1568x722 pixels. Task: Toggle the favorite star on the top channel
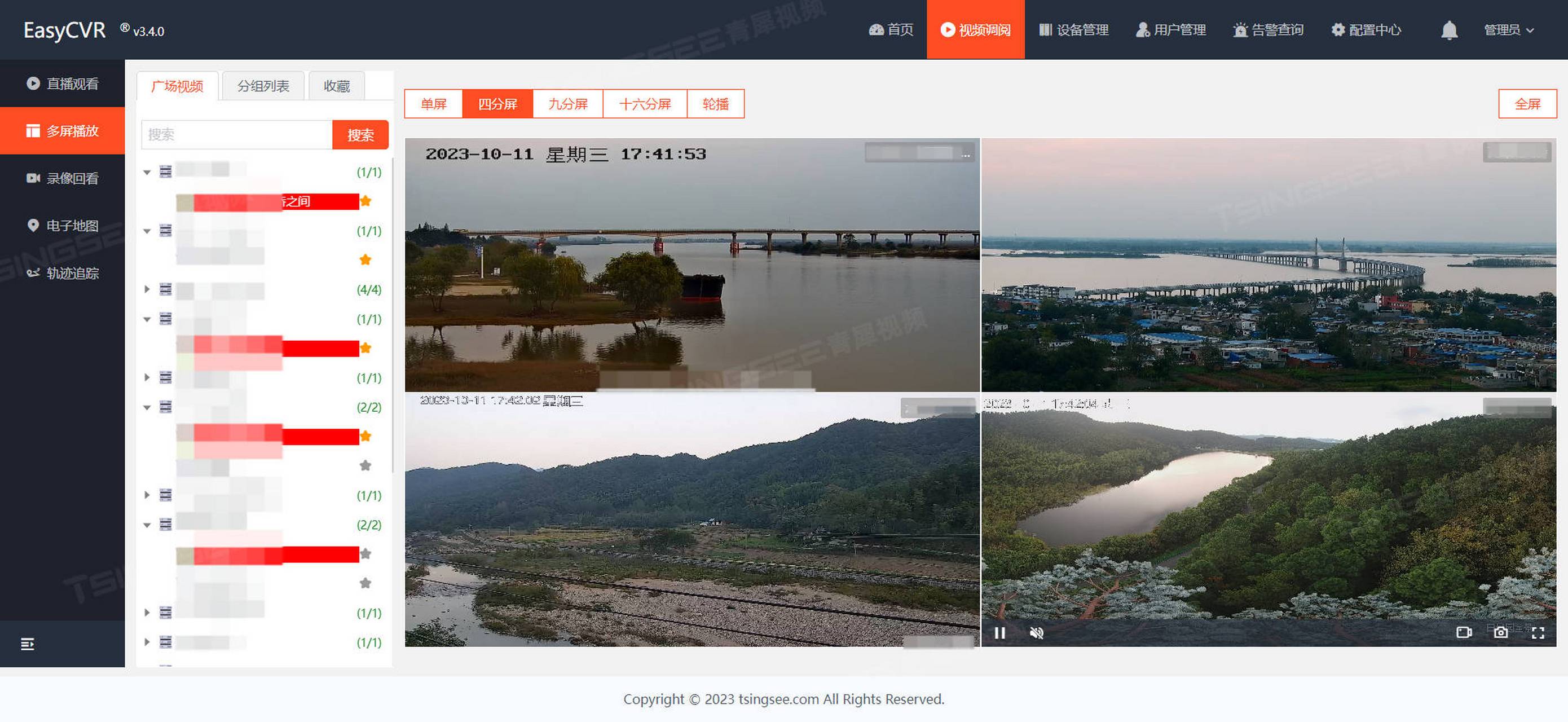[366, 200]
